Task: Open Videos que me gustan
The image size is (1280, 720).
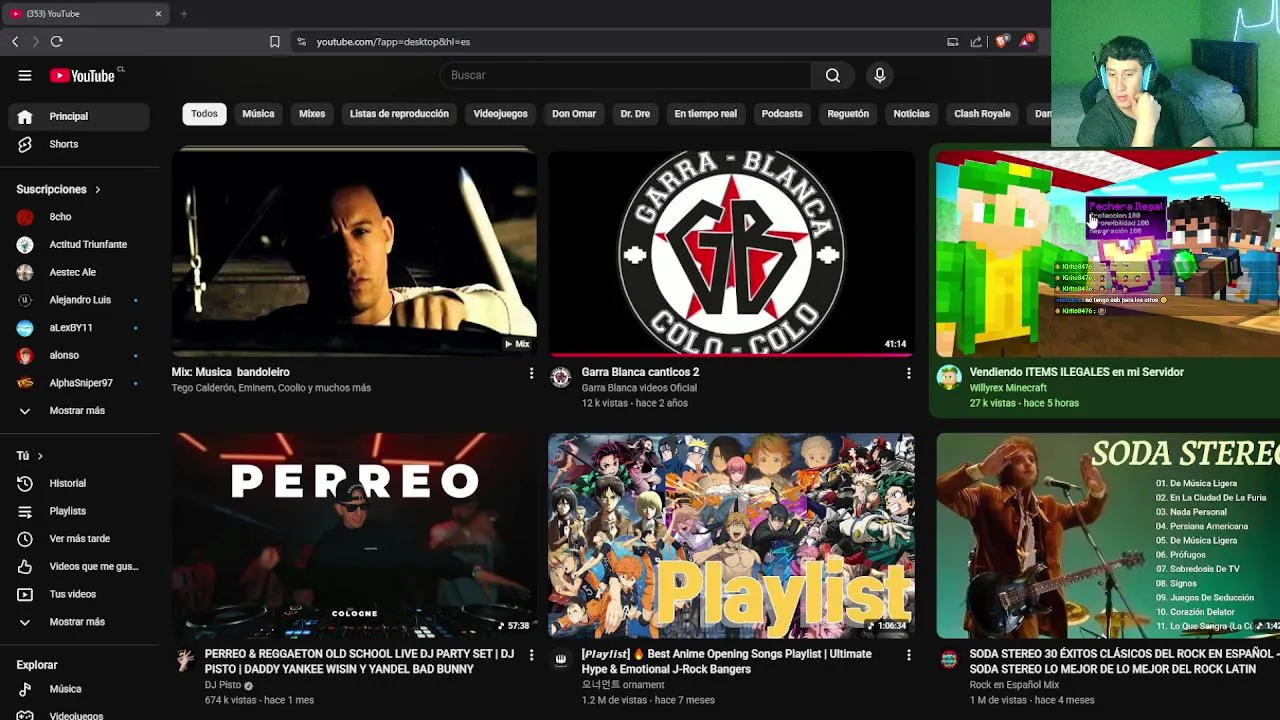Action: click(80, 566)
